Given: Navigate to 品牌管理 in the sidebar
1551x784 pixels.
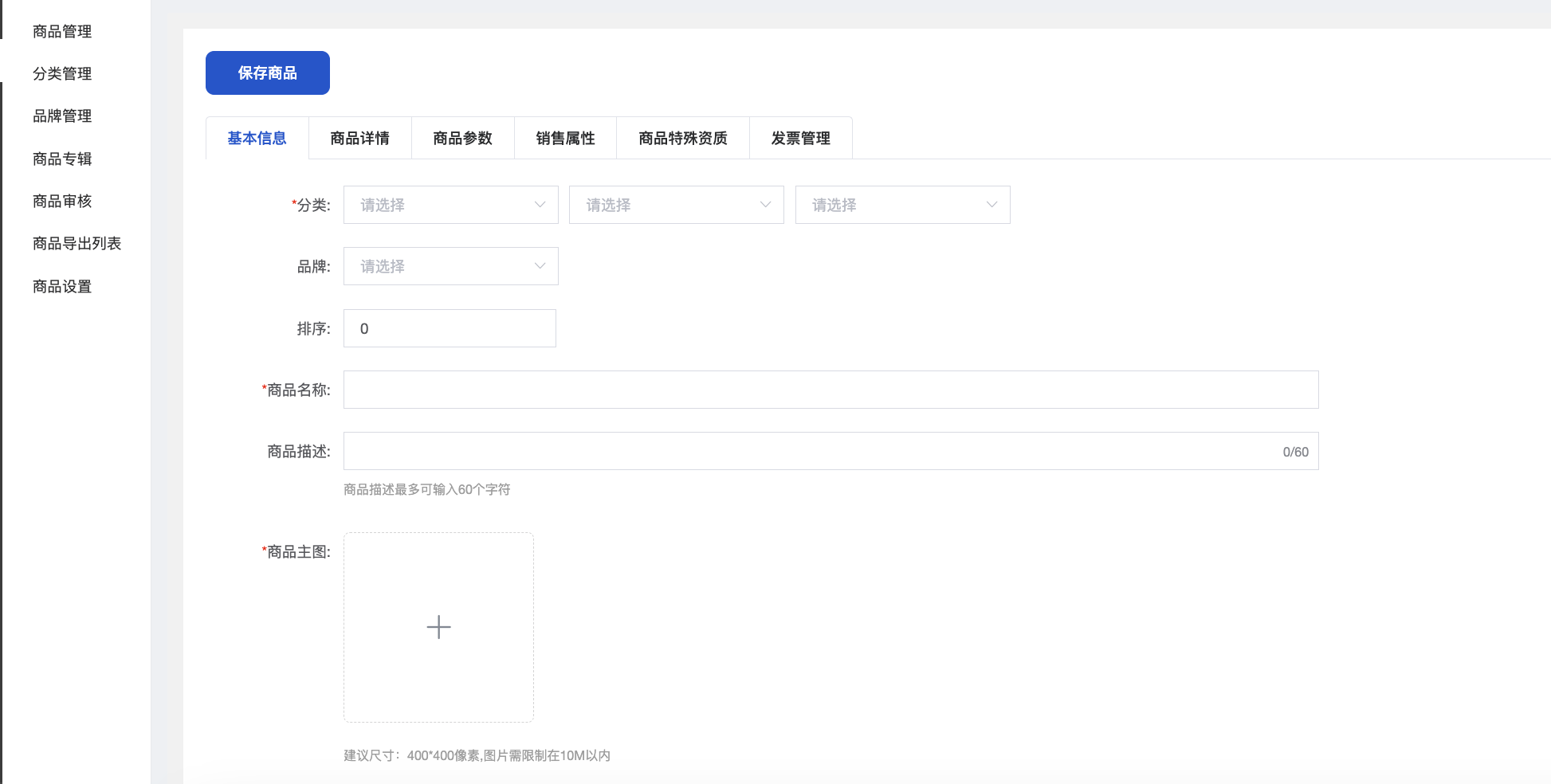Looking at the screenshot, I should 62,116.
